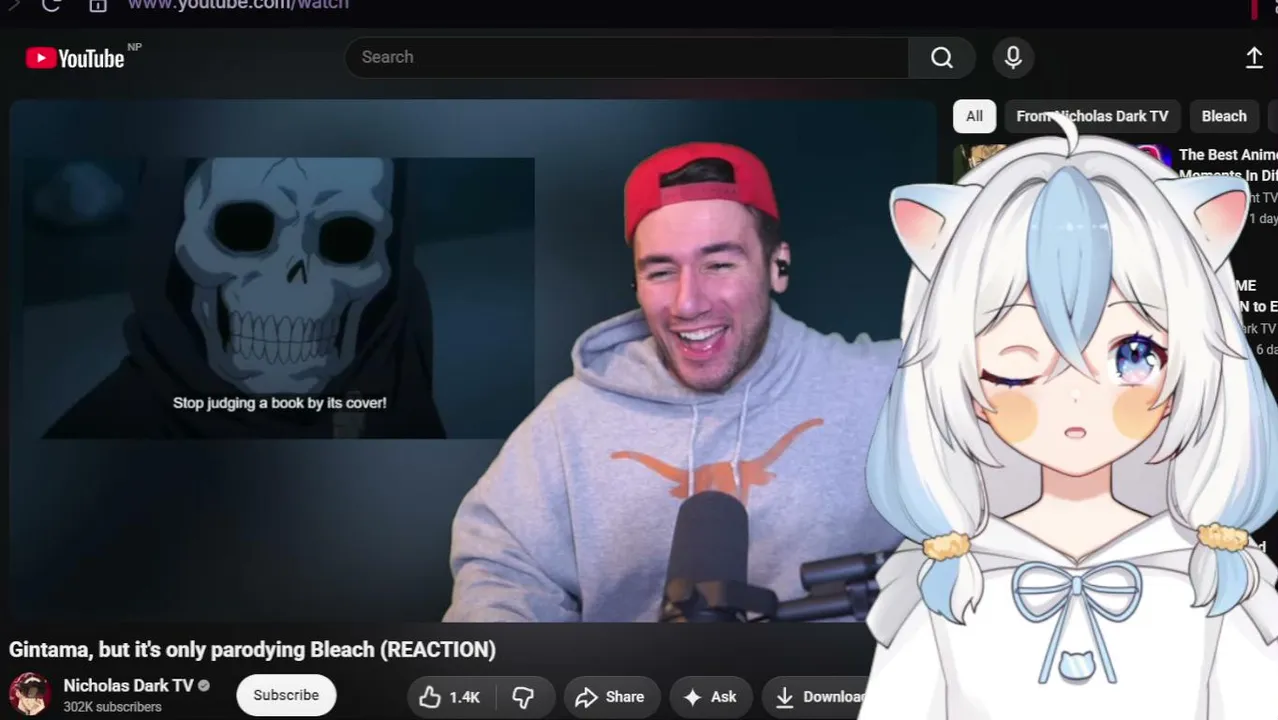The image size is (1278, 720).
Task: Select the Bleach filter chip
Action: pyautogui.click(x=1224, y=116)
